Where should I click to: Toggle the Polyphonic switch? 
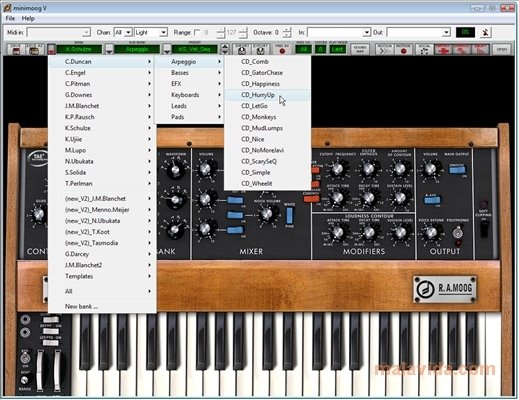pyautogui.click(x=459, y=232)
